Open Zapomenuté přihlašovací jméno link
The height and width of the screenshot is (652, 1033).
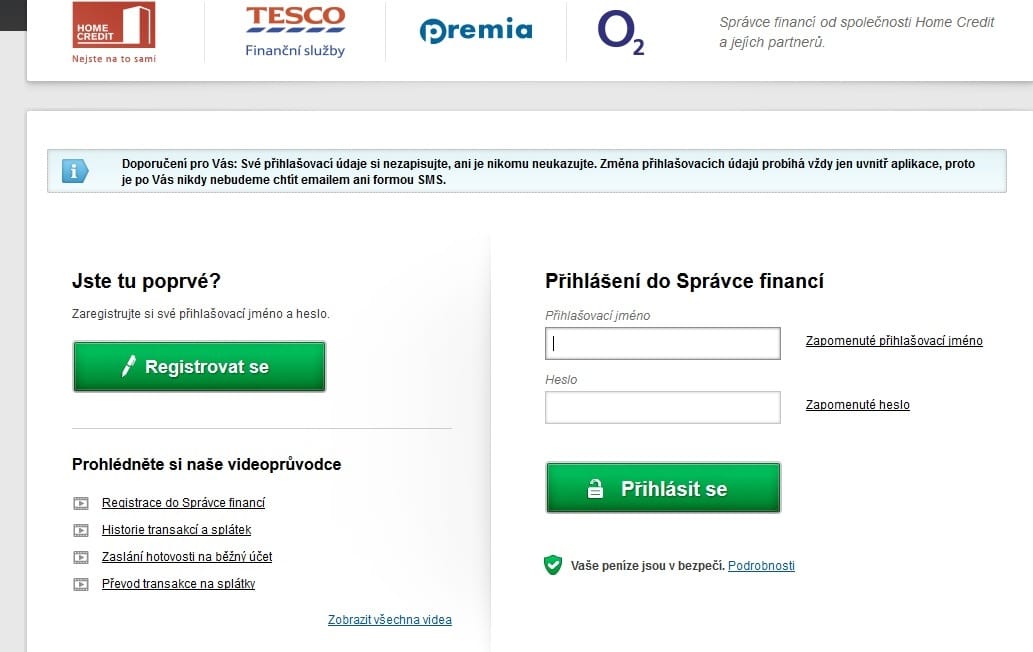(x=894, y=340)
